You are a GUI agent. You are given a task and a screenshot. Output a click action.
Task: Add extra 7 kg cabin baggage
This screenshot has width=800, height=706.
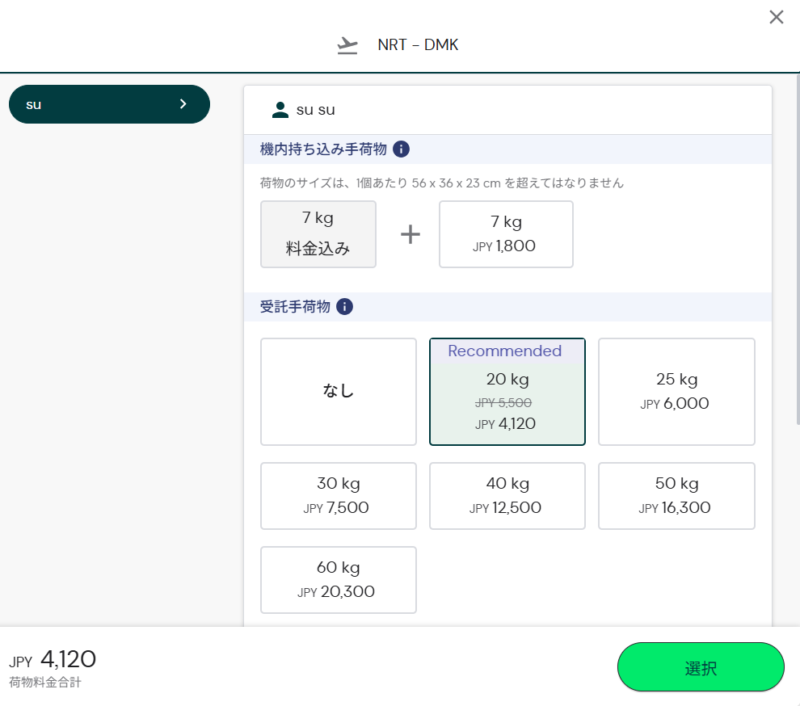point(506,234)
